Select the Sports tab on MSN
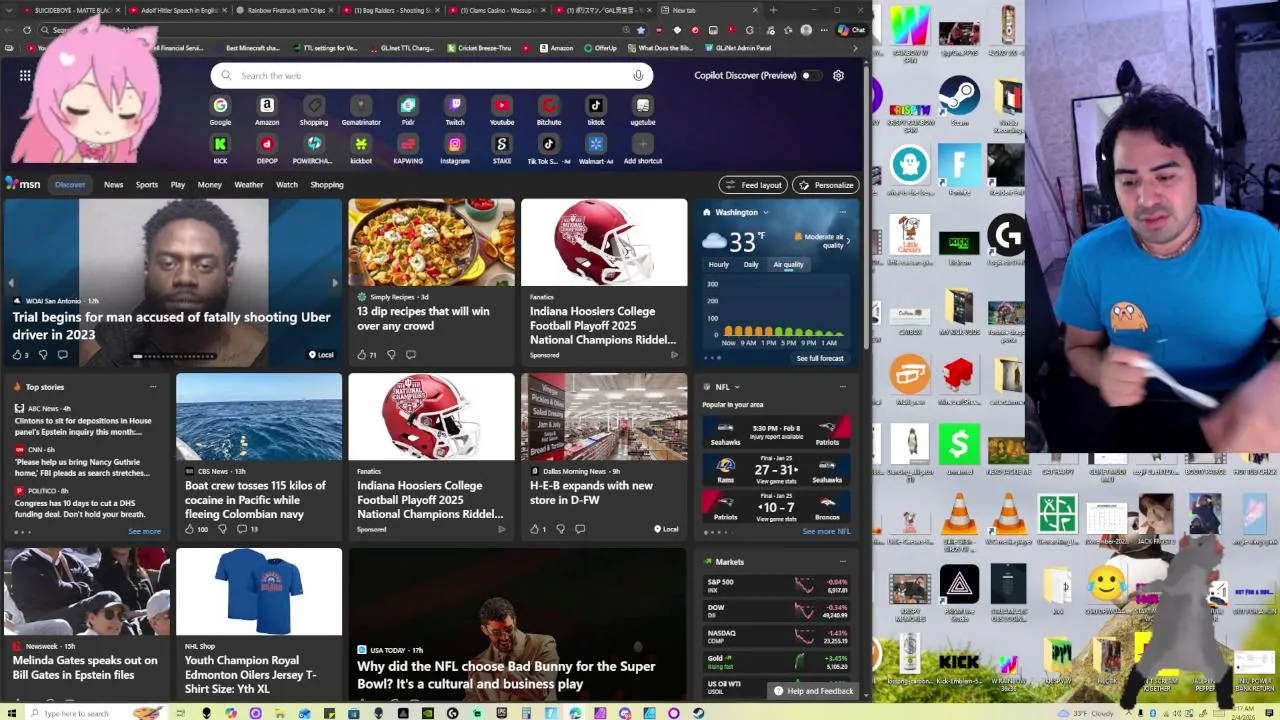 (147, 185)
